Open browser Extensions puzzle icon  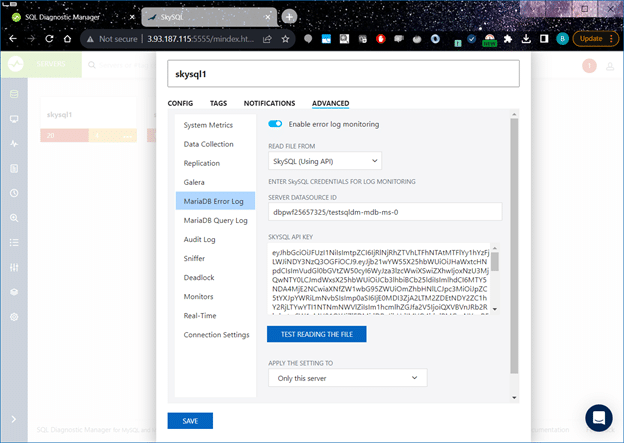click(508, 39)
